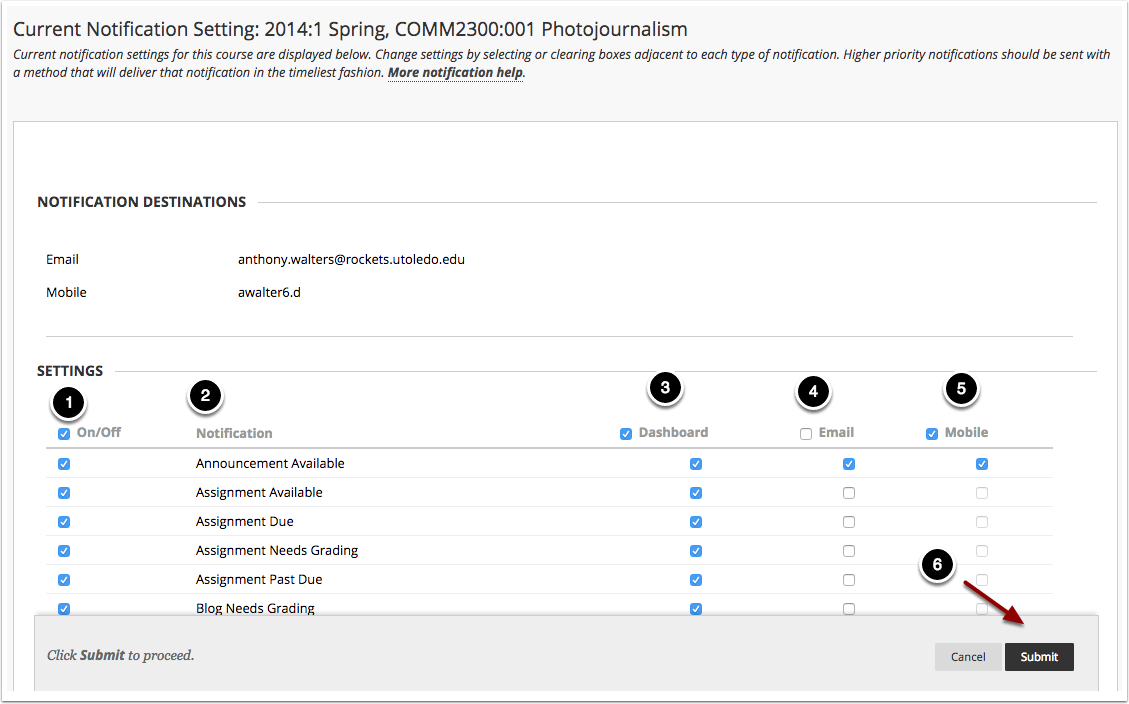Uncheck Mobile for Announcement Available
Screen dimensions: 1129x704
point(981,464)
